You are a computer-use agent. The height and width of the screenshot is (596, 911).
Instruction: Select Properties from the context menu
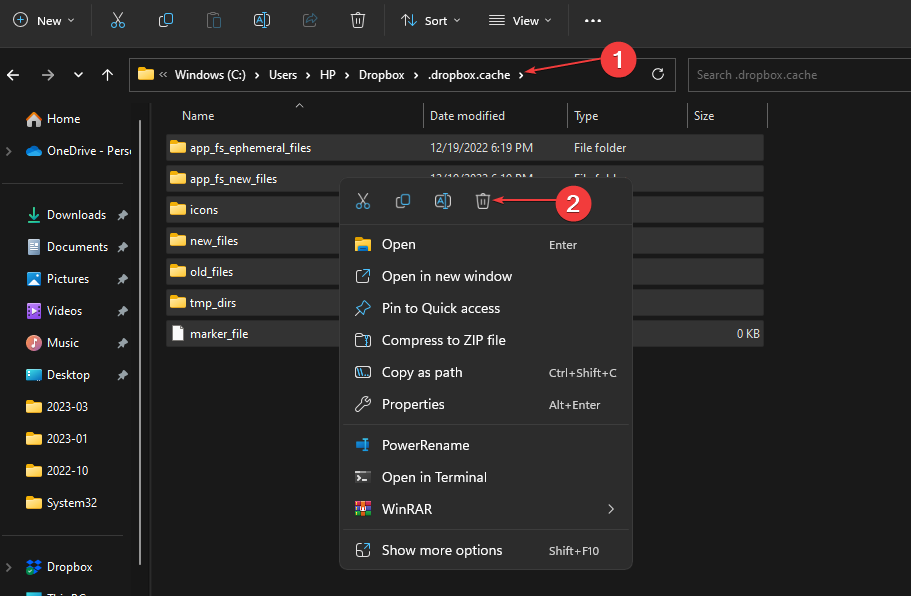[x=413, y=404]
